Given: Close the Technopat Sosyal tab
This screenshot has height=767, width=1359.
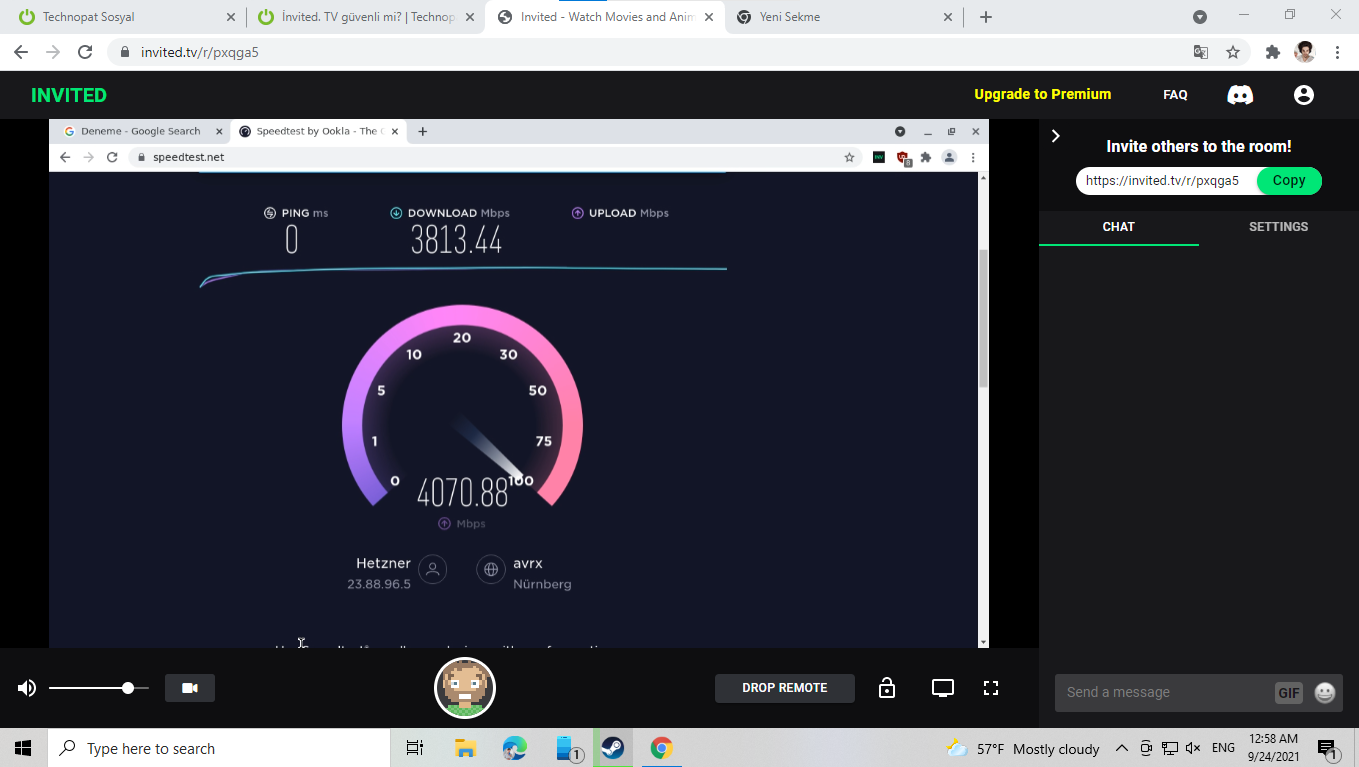Looking at the screenshot, I should pyautogui.click(x=231, y=17).
